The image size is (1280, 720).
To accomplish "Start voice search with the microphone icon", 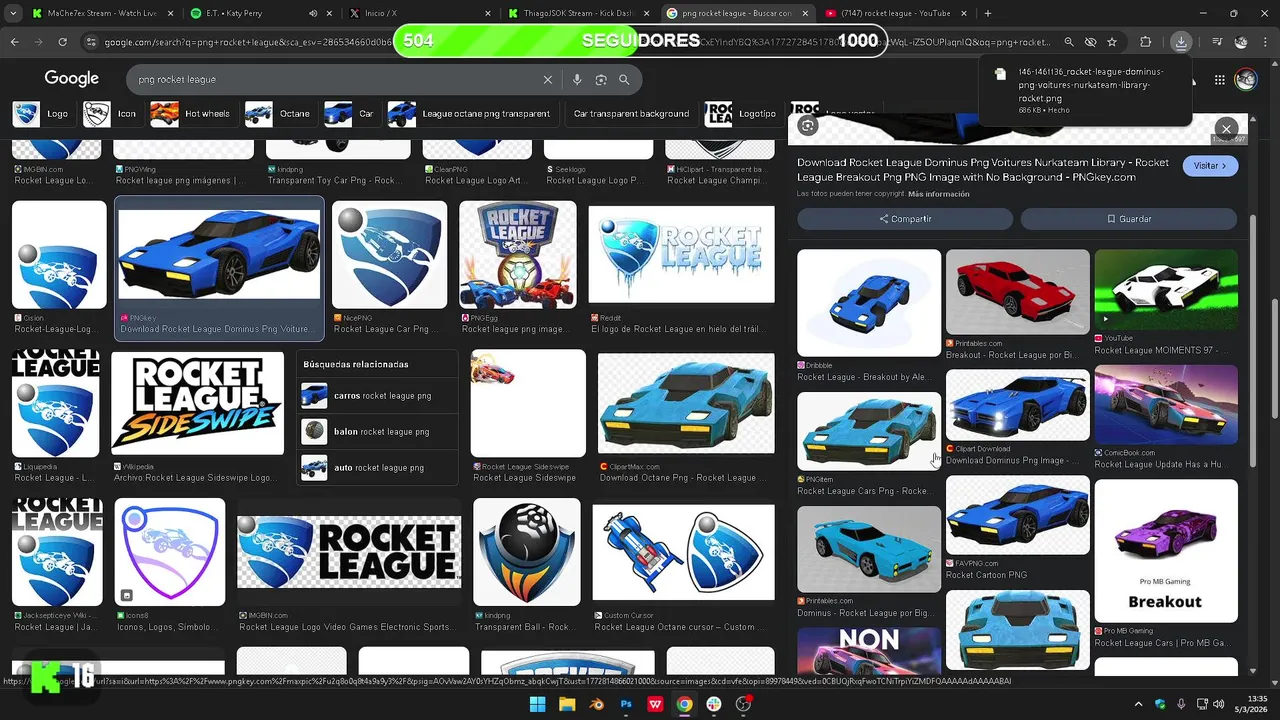I will (577, 79).
